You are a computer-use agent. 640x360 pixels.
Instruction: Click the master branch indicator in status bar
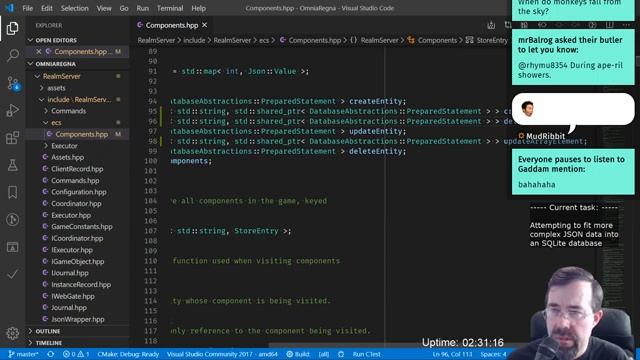click(24, 354)
